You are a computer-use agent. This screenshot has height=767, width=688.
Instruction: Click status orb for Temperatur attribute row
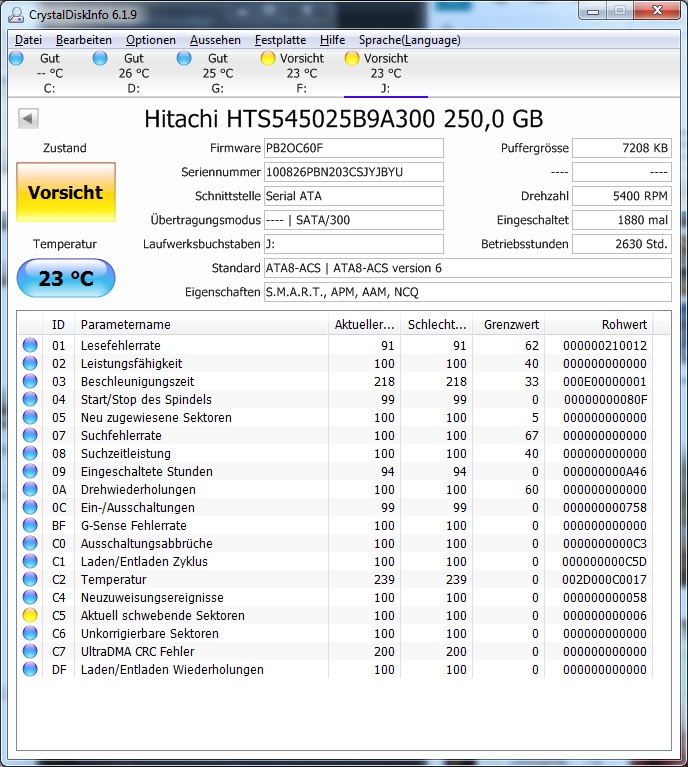pyautogui.click(x=30, y=580)
